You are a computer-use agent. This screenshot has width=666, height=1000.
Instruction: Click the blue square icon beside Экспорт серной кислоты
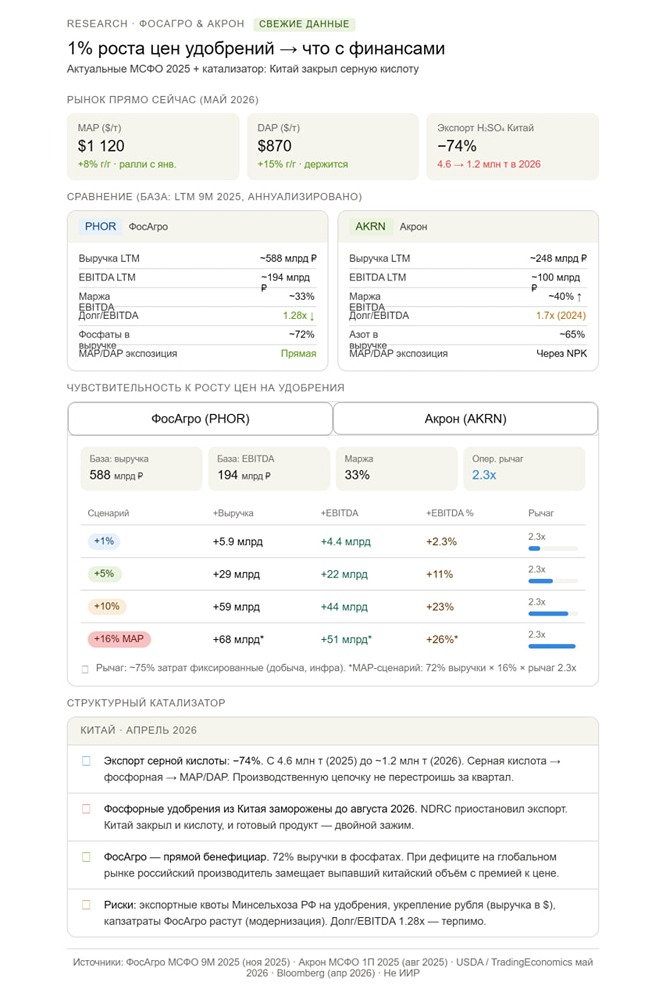[86, 761]
